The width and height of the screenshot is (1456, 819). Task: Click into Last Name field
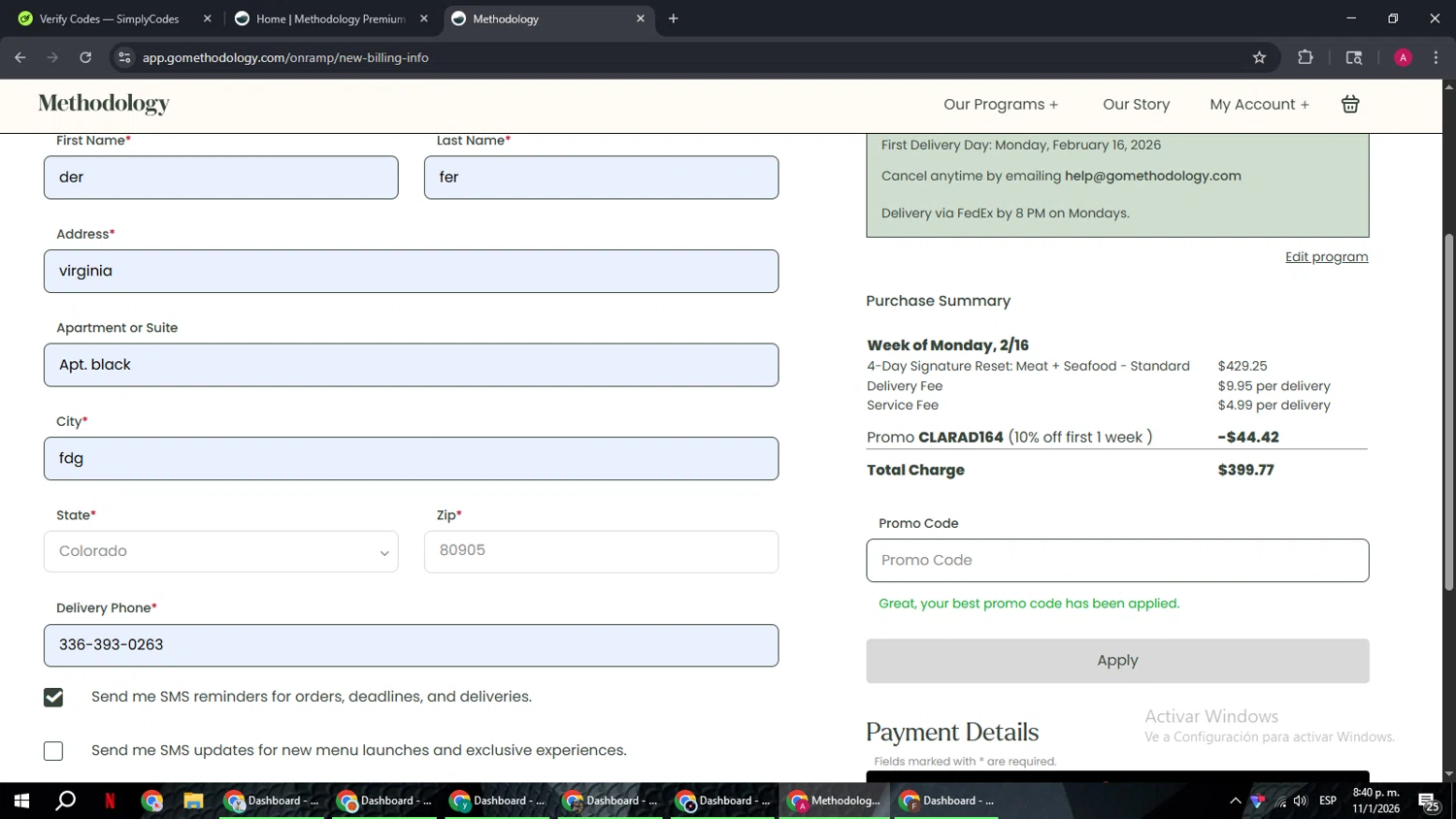(601, 178)
